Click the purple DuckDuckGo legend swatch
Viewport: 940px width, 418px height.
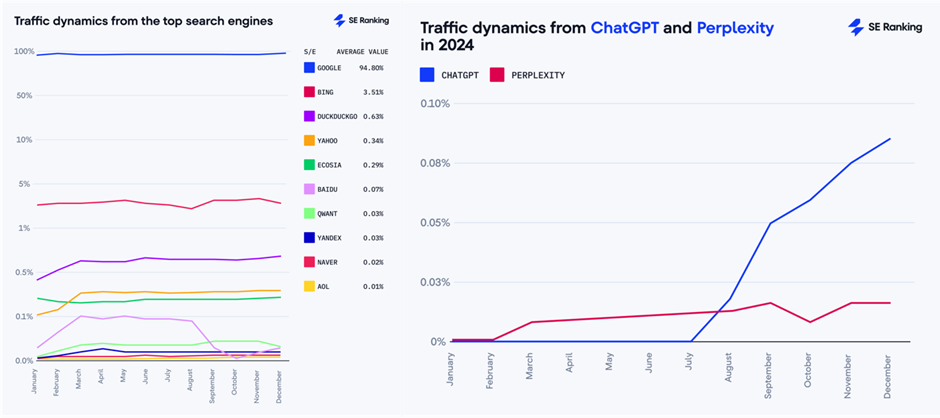[310, 116]
